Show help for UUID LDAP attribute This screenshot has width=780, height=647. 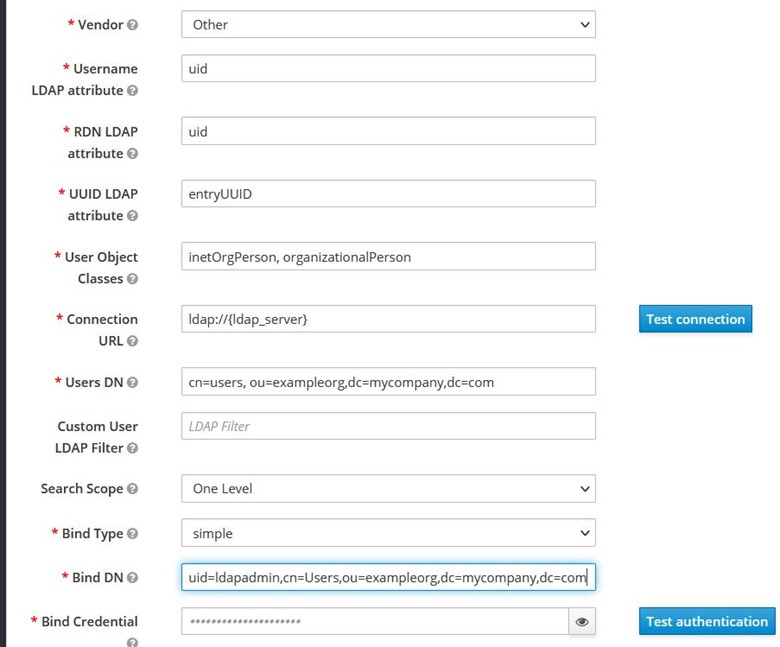(x=132, y=216)
